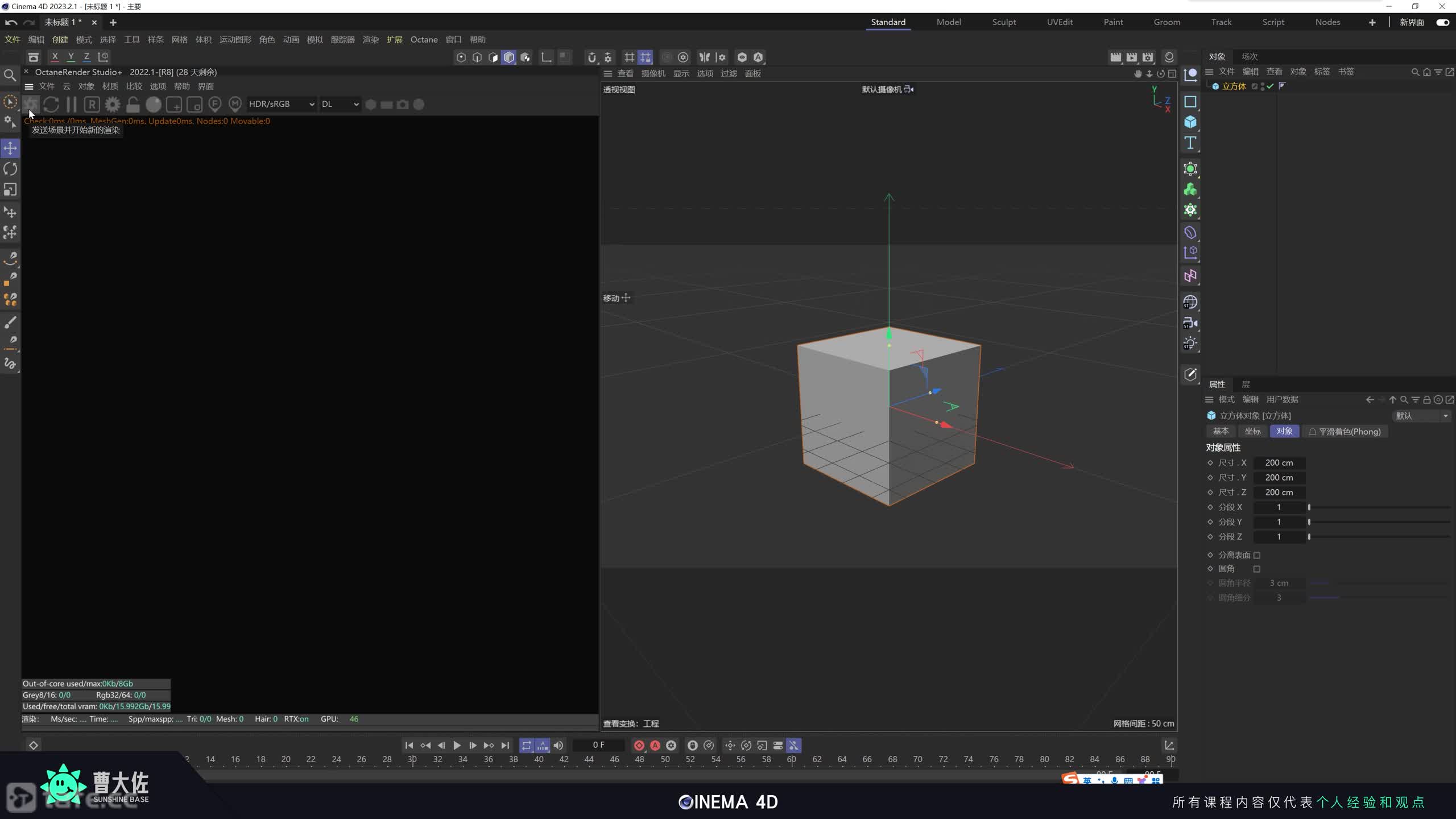The width and height of the screenshot is (1456, 819).
Task: Open the HDR/sRGB dropdown
Action: click(x=281, y=104)
